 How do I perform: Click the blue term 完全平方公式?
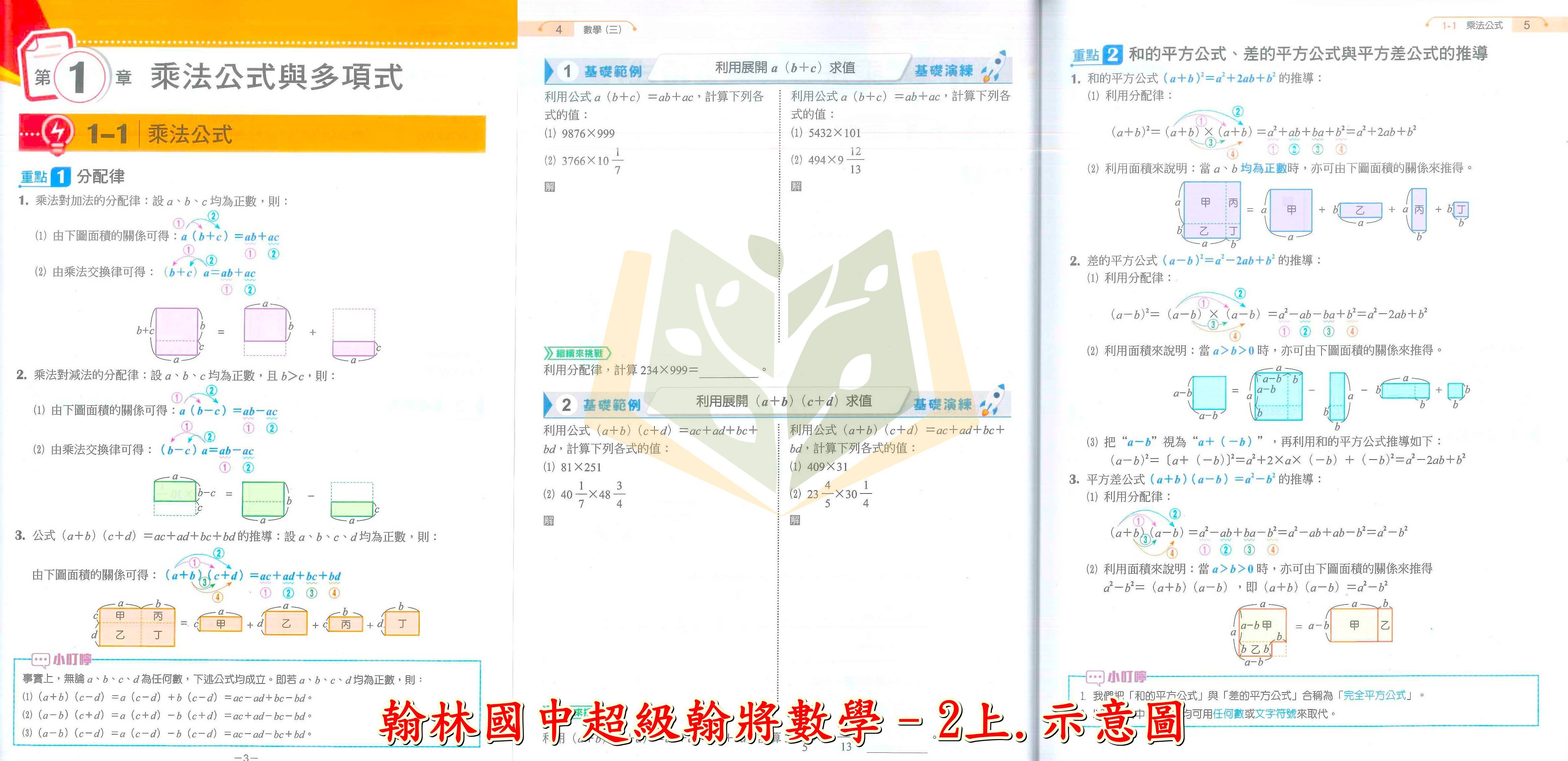coord(1374,695)
